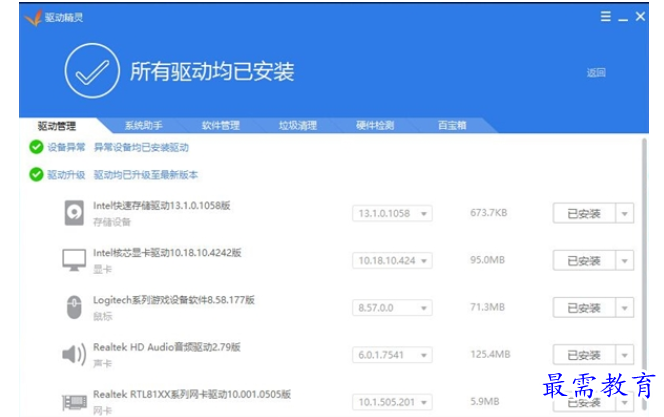664x417 pixels.
Task: Close the 驱动精灵 window
Action: pyautogui.click(x=640, y=17)
